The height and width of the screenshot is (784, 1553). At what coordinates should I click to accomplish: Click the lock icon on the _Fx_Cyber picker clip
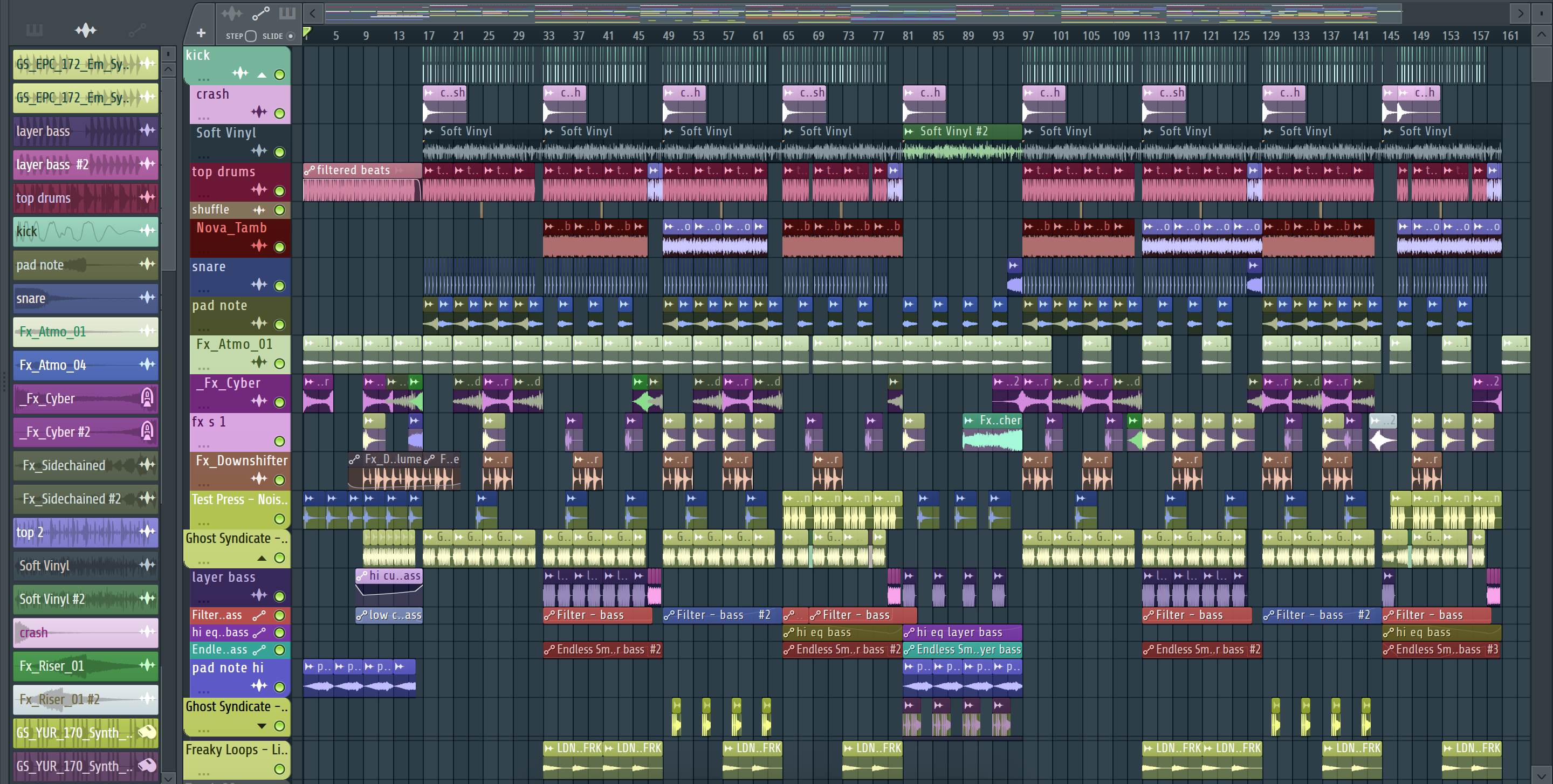pos(147,398)
